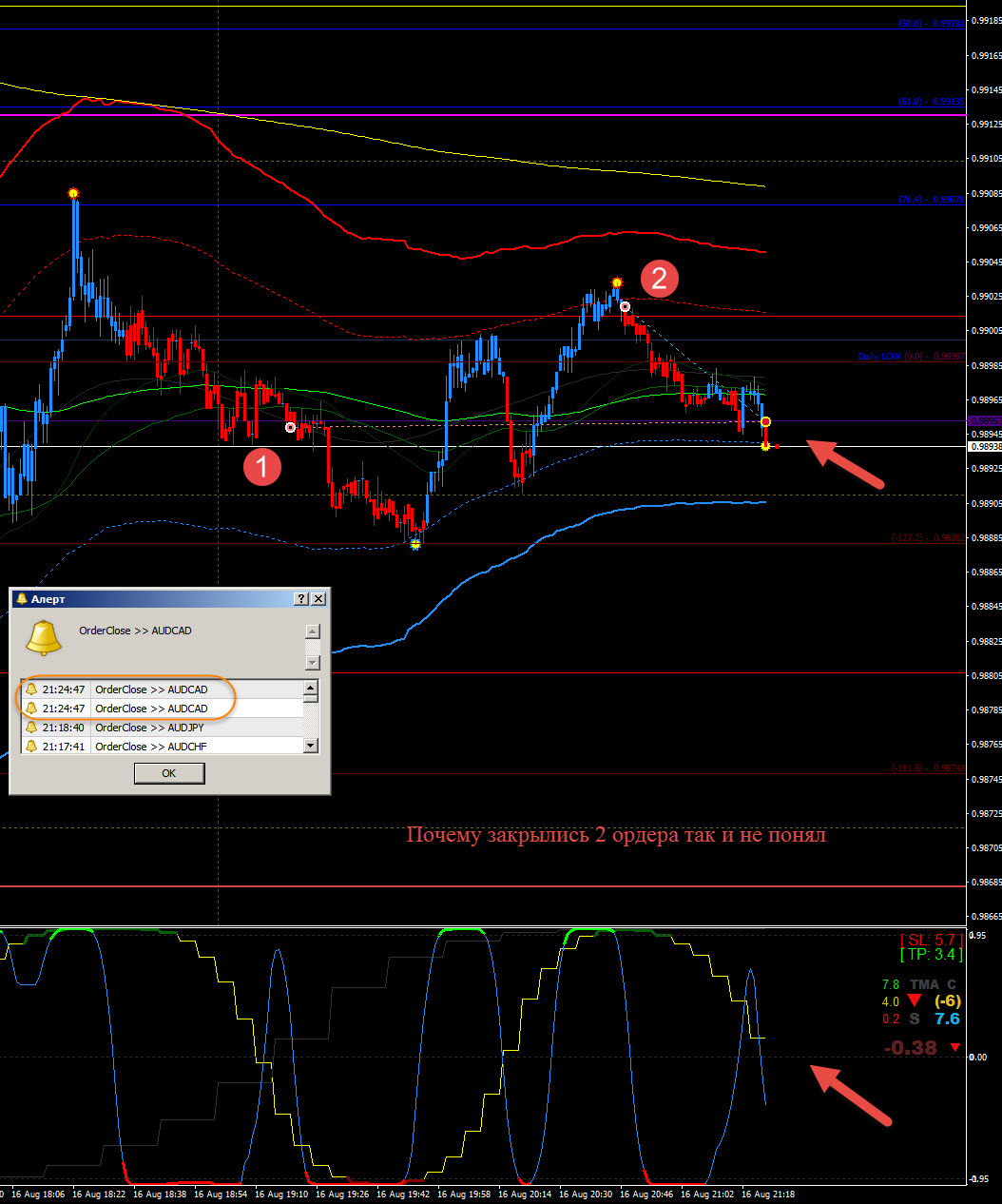Close the Алерт dialog
The image size is (1002, 1204).
coord(318,598)
